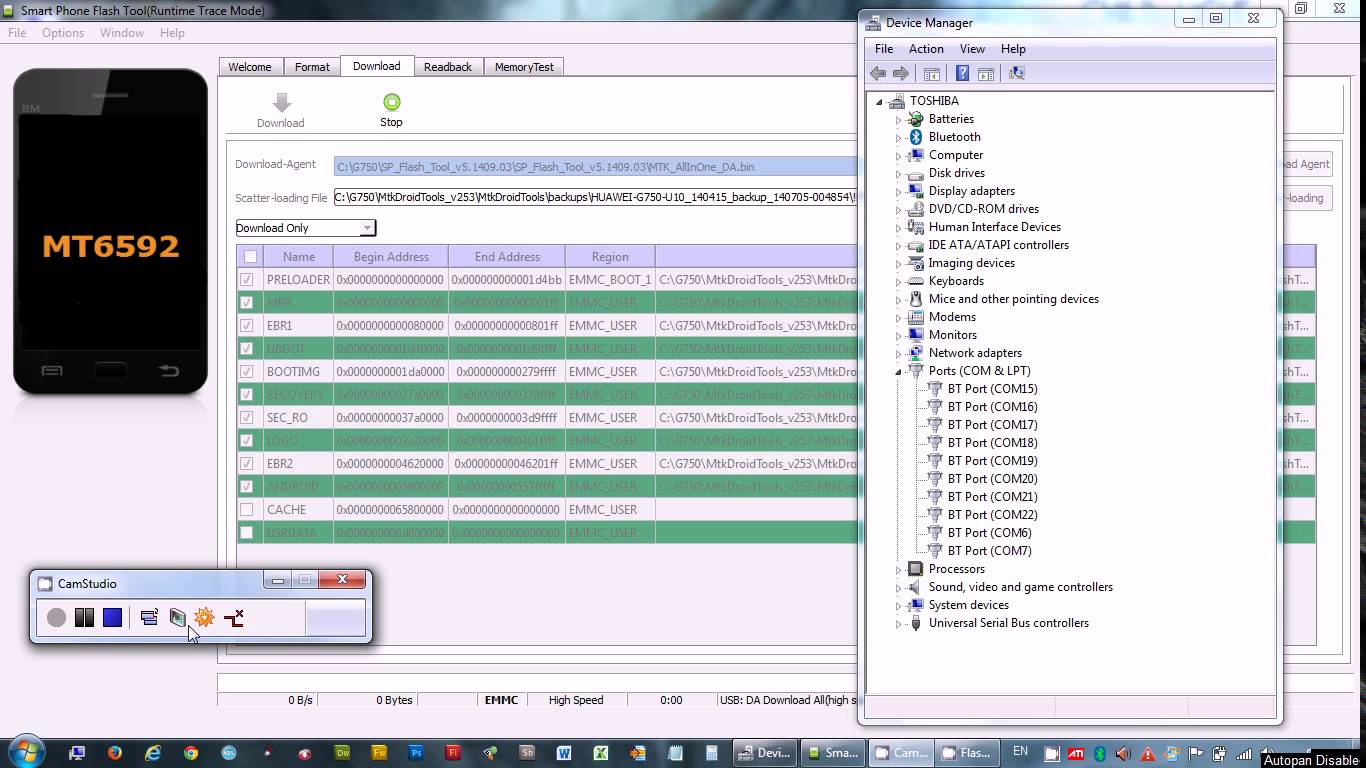Select the Modems category in device tree

coord(952,317)
